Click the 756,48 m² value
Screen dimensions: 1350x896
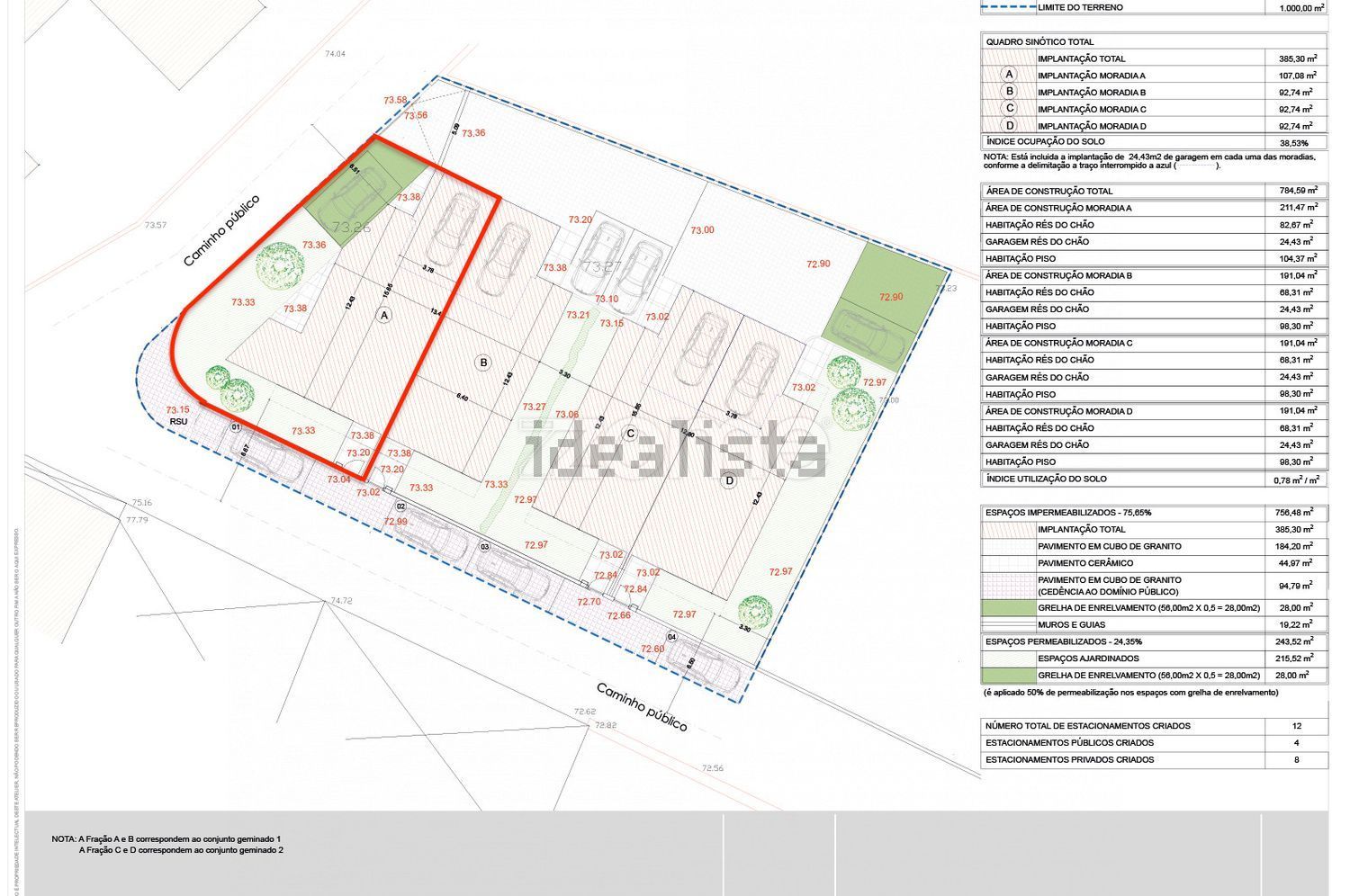click(x=1297, y=512)
